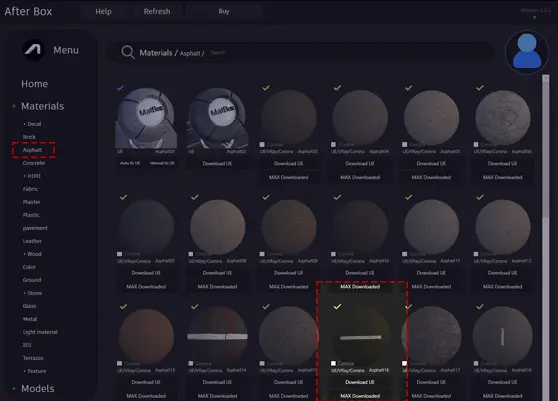
Task: Click the green checkmark above the Asphalt07 sphere
Action: point(123,197)
